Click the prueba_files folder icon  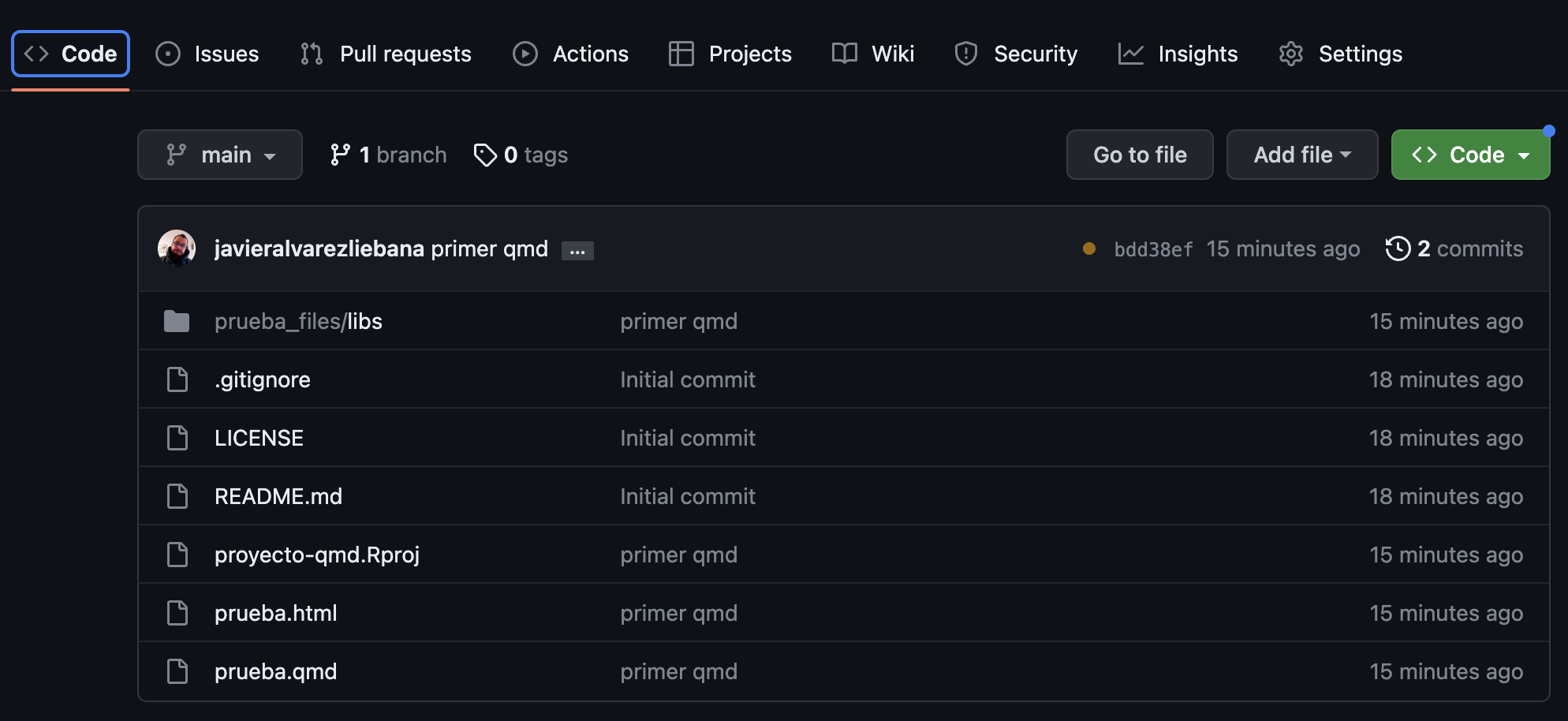[177, 321]
